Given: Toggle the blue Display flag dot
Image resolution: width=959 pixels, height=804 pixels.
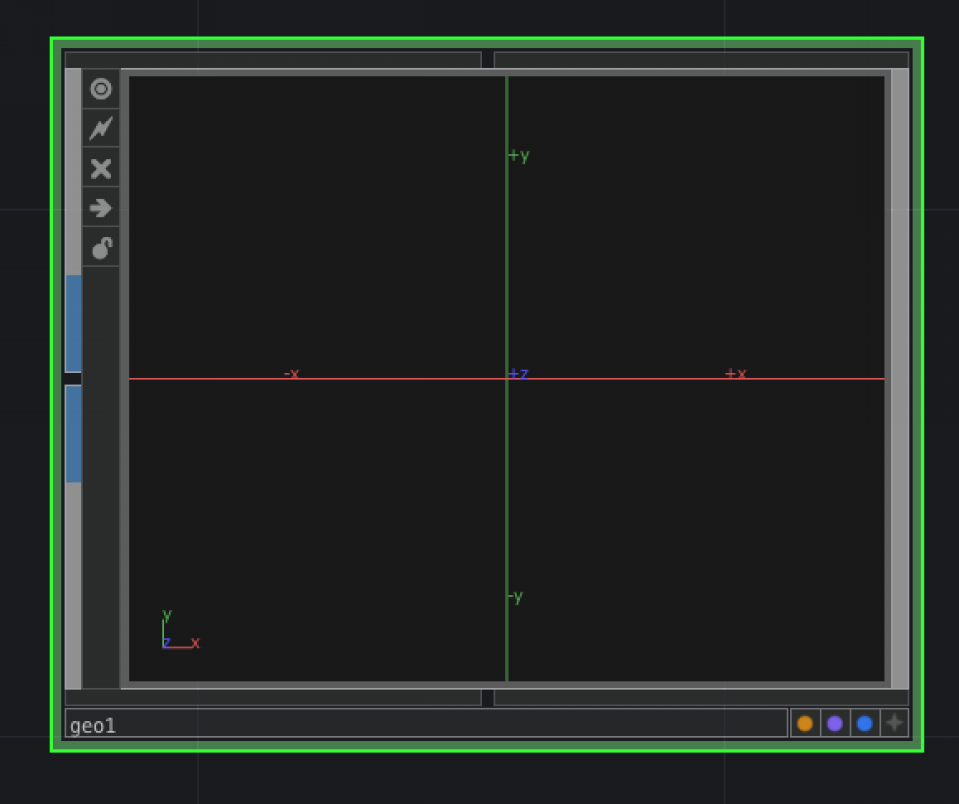Looking at the screenshot, I should [x=865, y=723].
